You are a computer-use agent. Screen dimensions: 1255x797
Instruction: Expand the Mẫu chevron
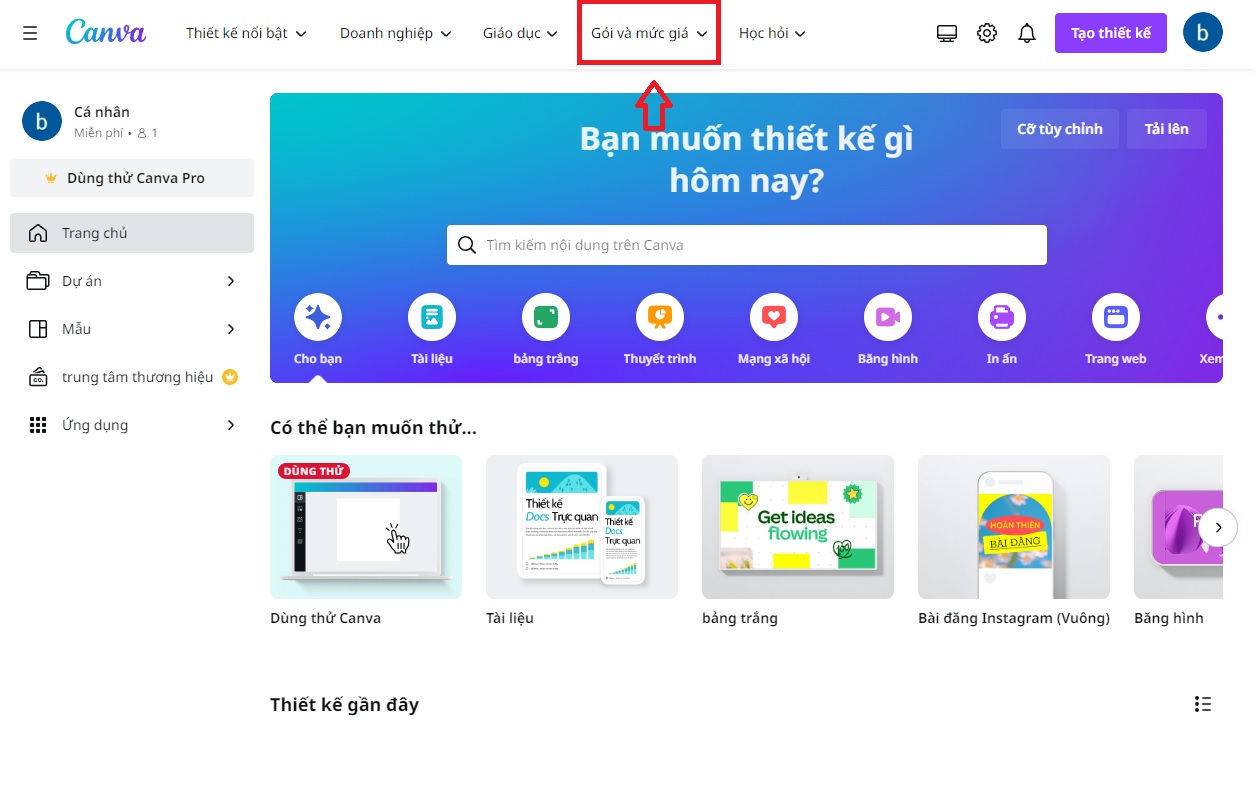point(231,329)
